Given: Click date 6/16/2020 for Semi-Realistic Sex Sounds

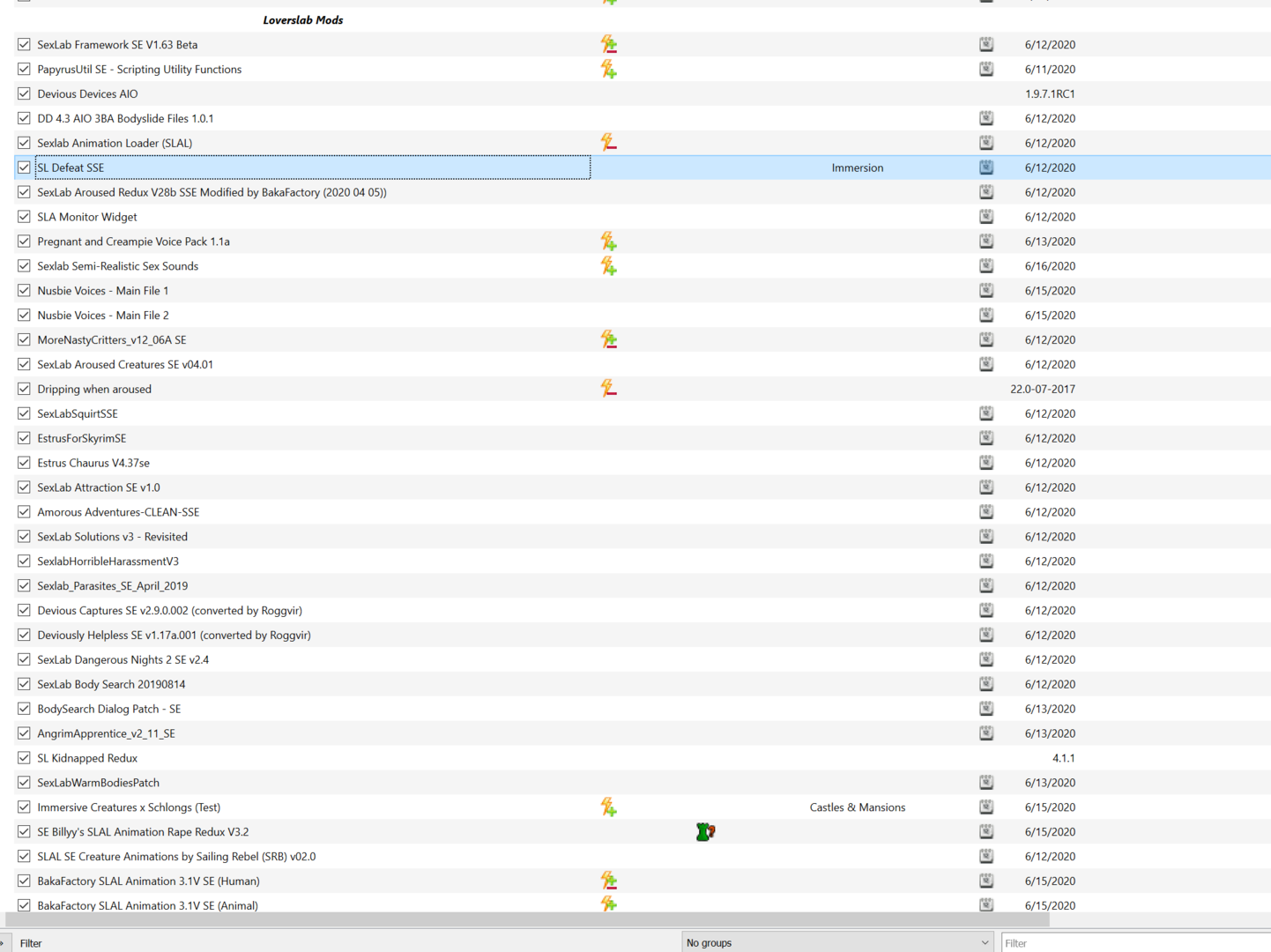Looking at the screenshot, I should click(x=1050, y=266).
